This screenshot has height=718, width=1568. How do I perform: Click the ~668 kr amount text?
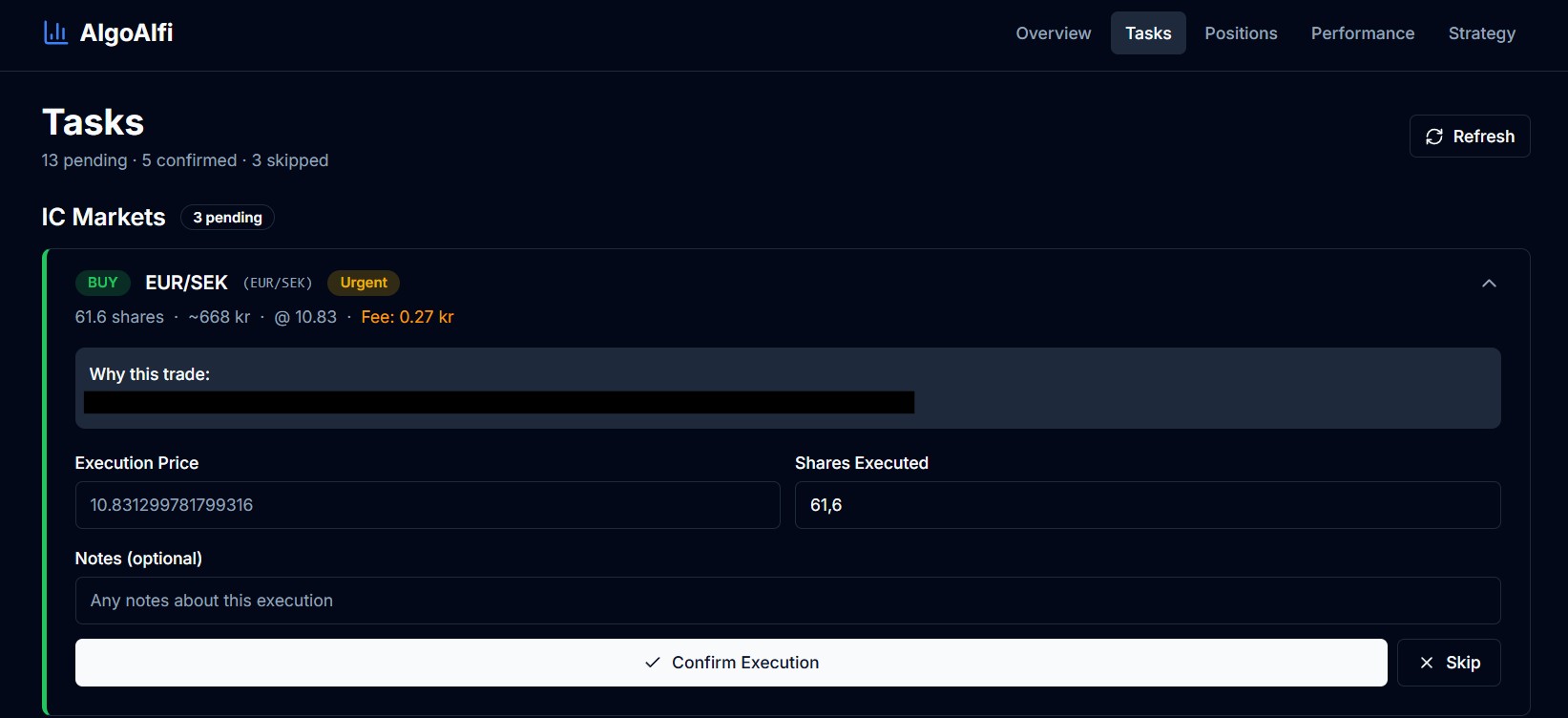click(x=219, y=317)
